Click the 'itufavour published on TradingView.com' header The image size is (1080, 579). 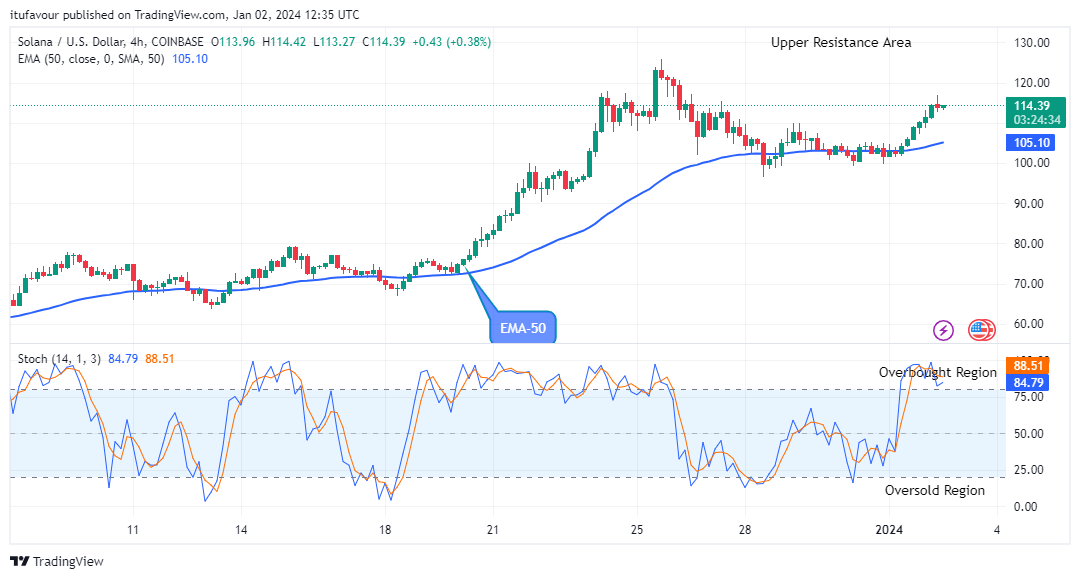click(x=118, y=14)
